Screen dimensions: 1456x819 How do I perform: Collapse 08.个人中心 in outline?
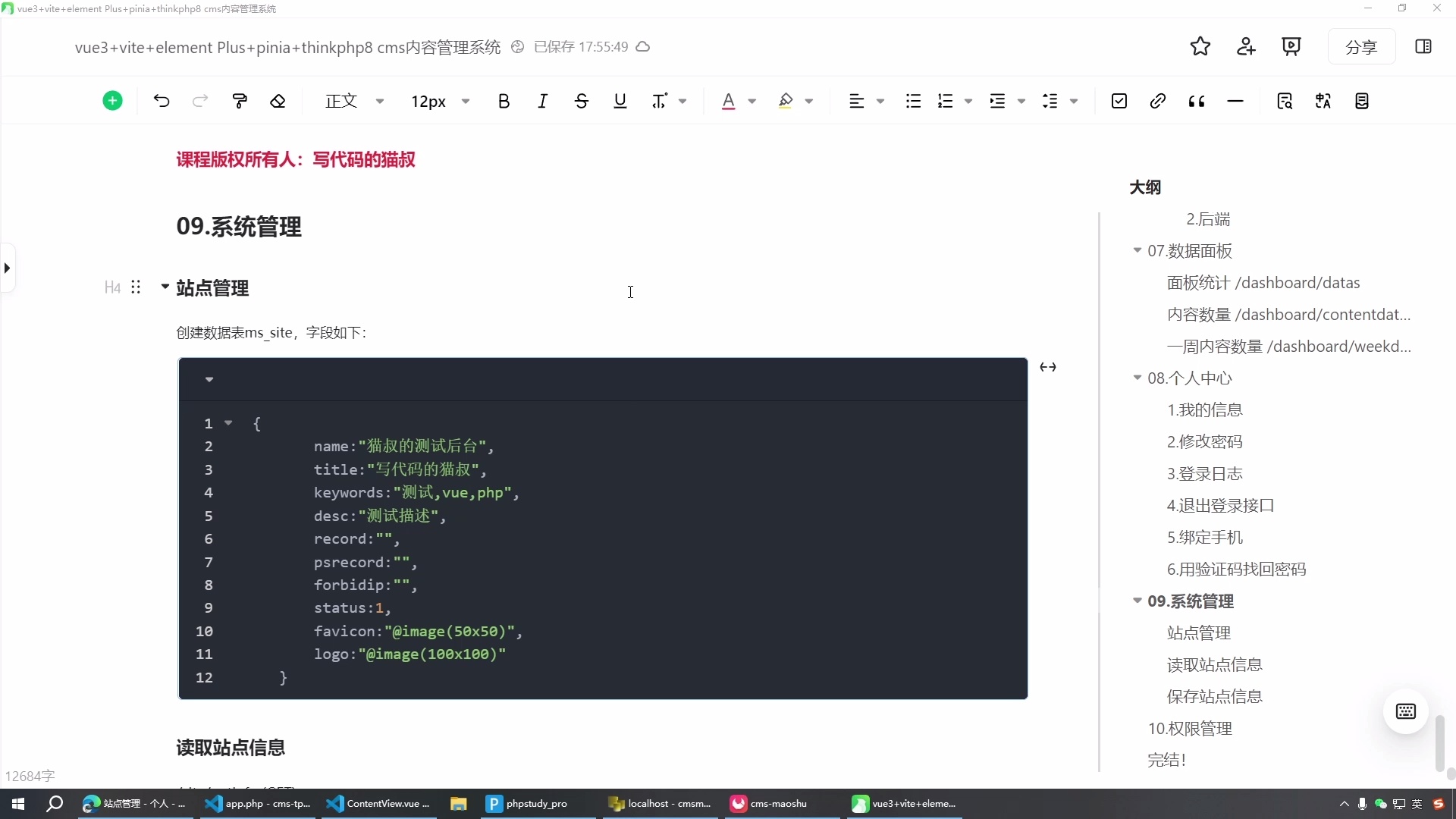(1137, 378)
